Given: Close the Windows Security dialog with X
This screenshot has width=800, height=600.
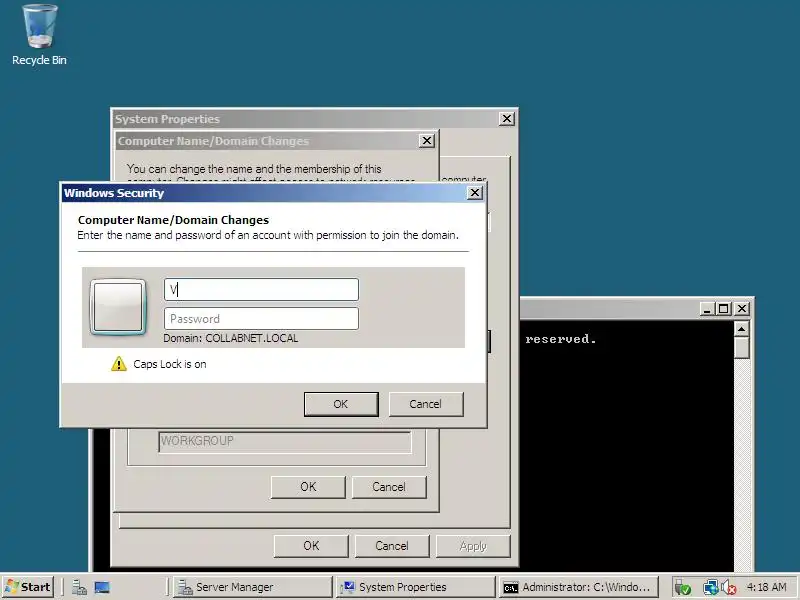Looking at the screenshot, I should coord(474,193).
